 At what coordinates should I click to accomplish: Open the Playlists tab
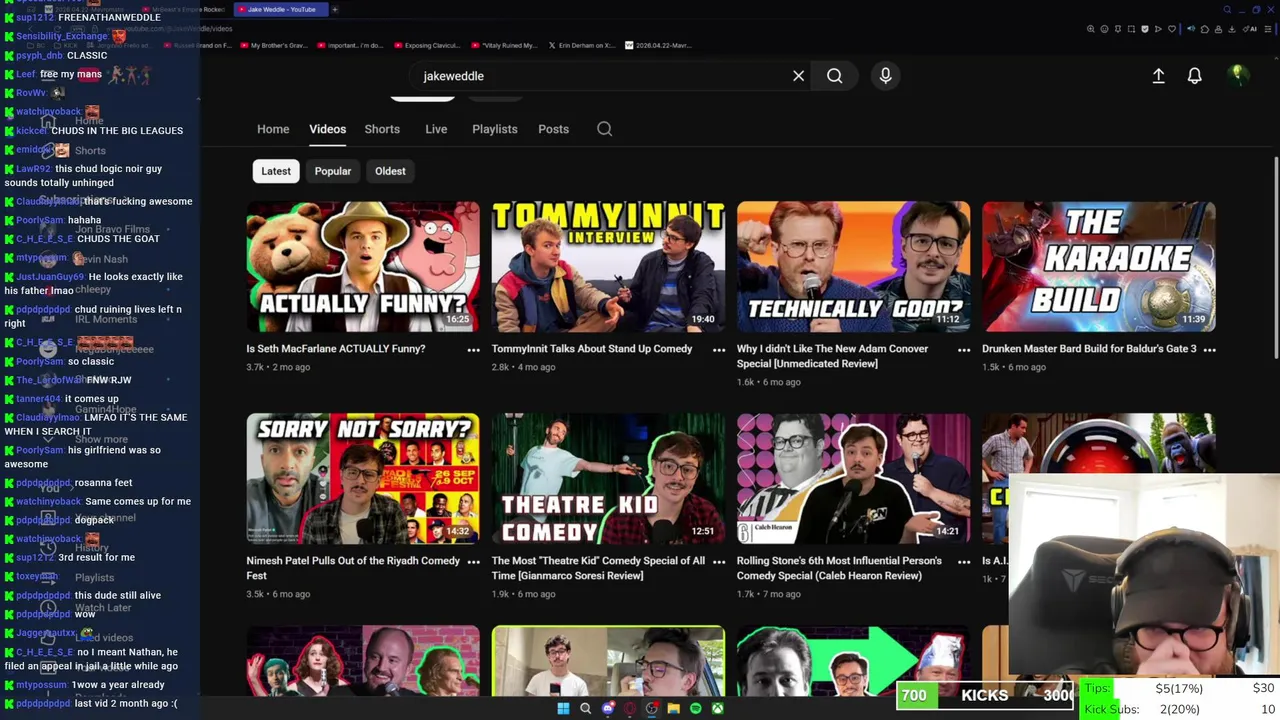(495, 129)
